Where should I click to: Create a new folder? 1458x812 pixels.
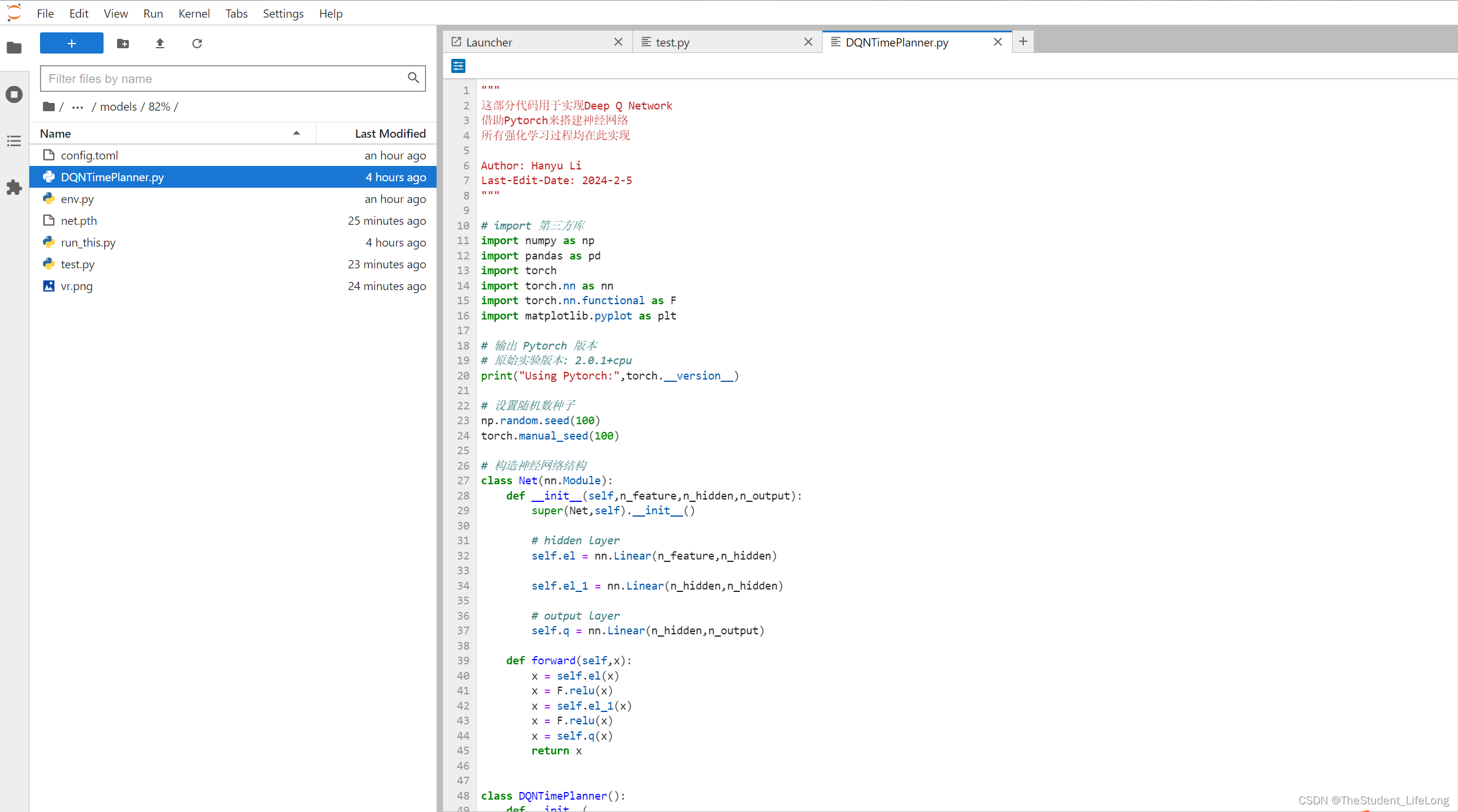click(x=123, y=44)
